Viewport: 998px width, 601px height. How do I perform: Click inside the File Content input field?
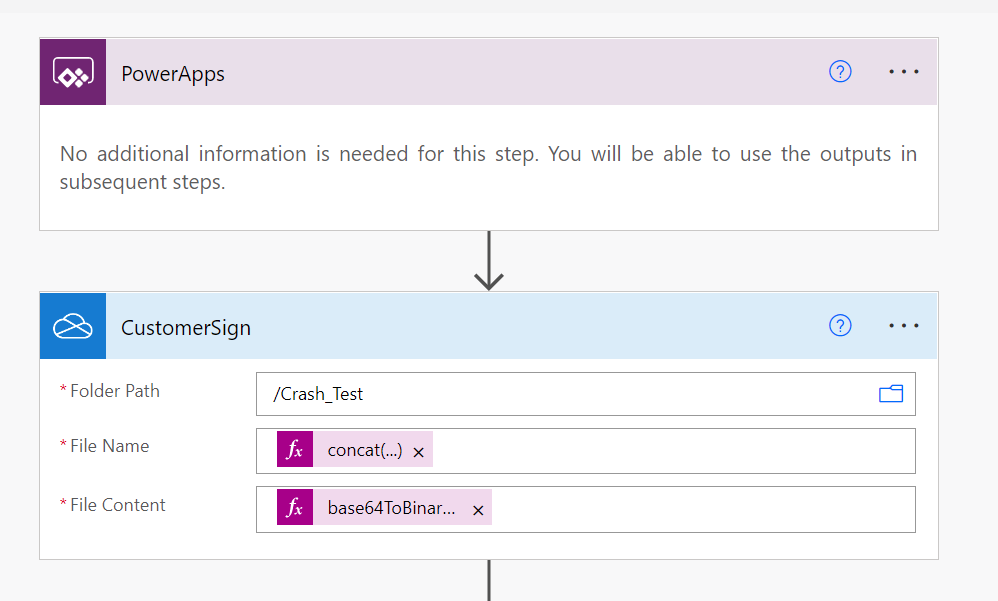click(586, 509)
